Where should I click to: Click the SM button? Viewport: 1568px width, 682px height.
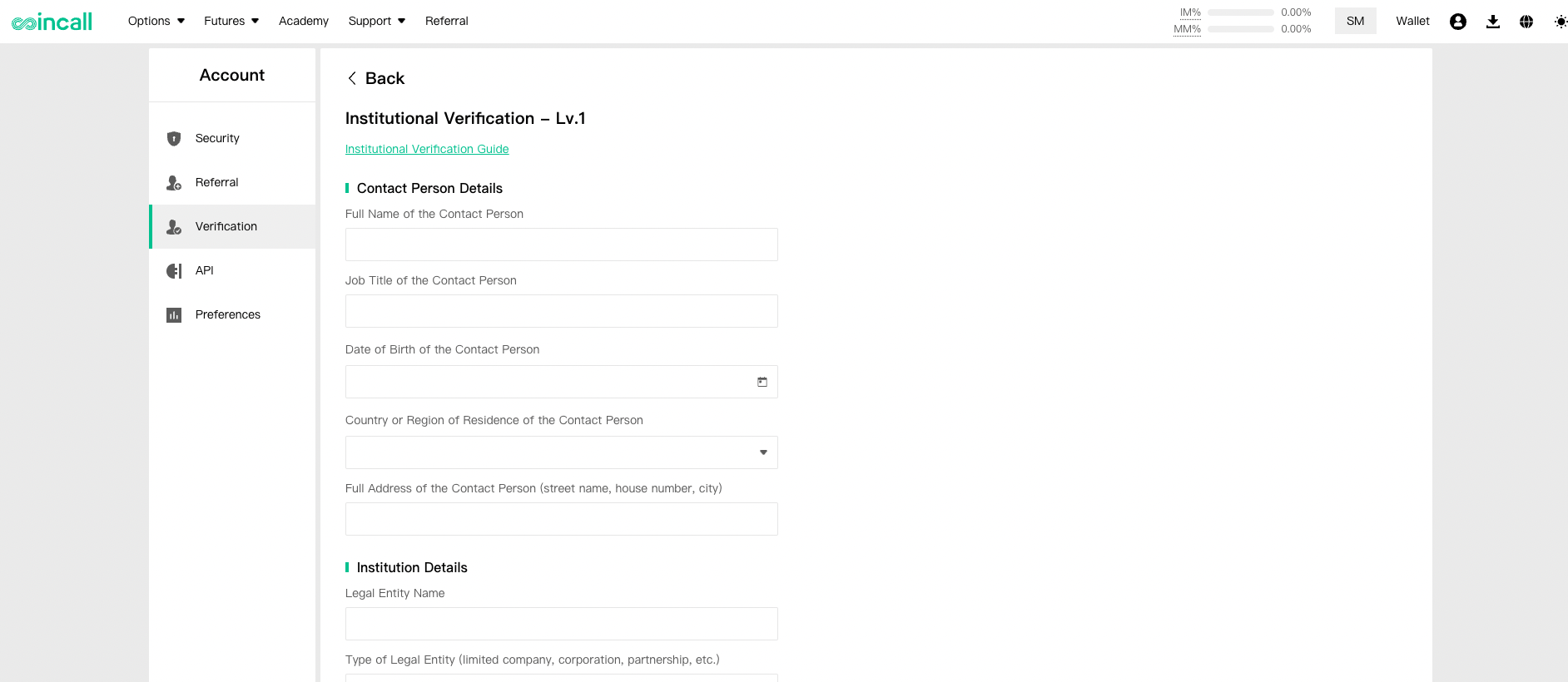1356,21
